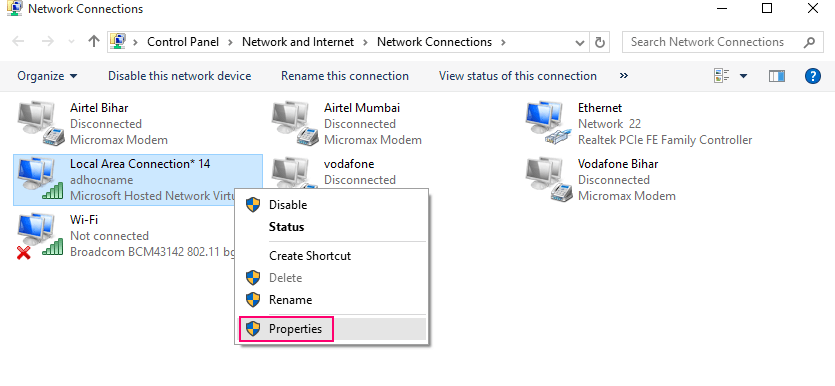Image resolution: width=835 pixels, height=386 pixels.
Task: Click the greyed Delete menu entry
Action: click(x=332, y=278)
